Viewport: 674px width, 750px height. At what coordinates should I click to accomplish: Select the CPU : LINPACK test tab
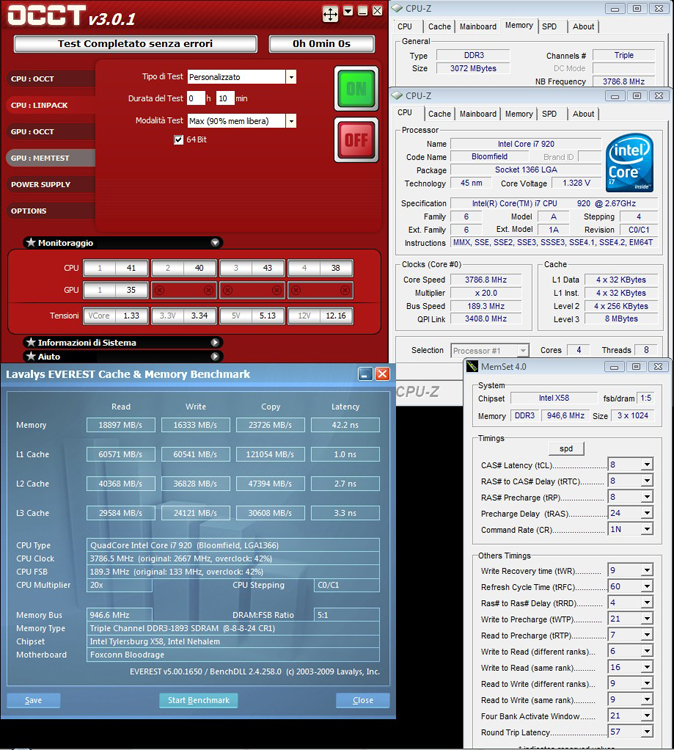pos(50,105)
